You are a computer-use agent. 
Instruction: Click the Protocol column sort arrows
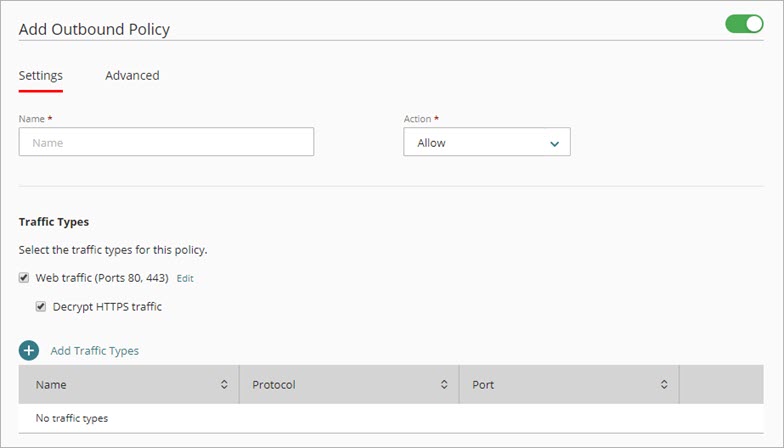click(x=444, y=385)
